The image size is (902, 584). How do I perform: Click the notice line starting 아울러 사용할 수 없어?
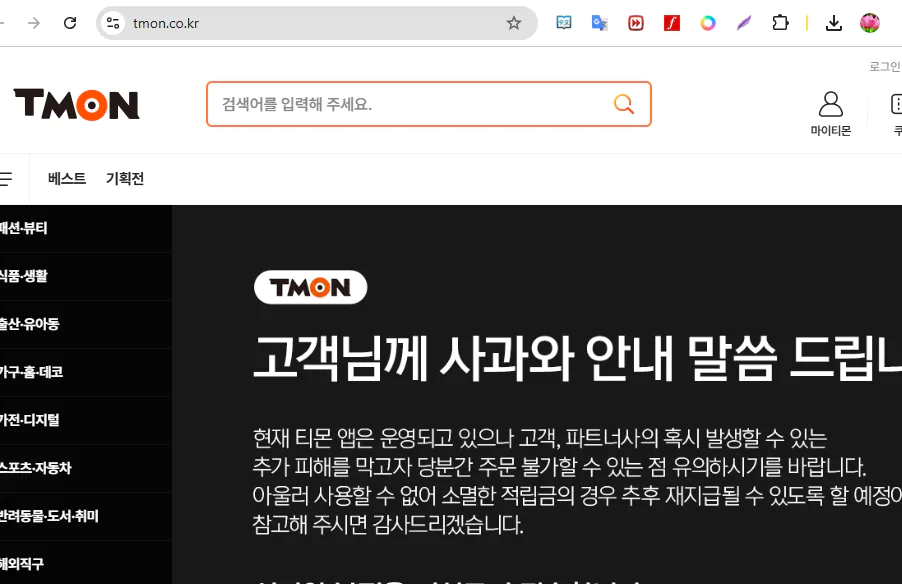[x=577, y=495]
